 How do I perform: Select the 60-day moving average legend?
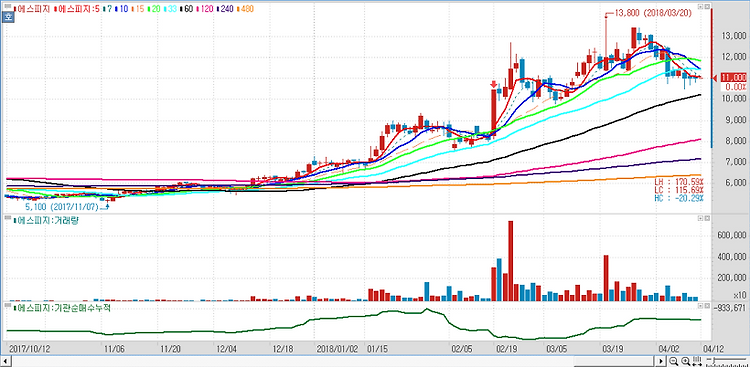tap(187, 9)
